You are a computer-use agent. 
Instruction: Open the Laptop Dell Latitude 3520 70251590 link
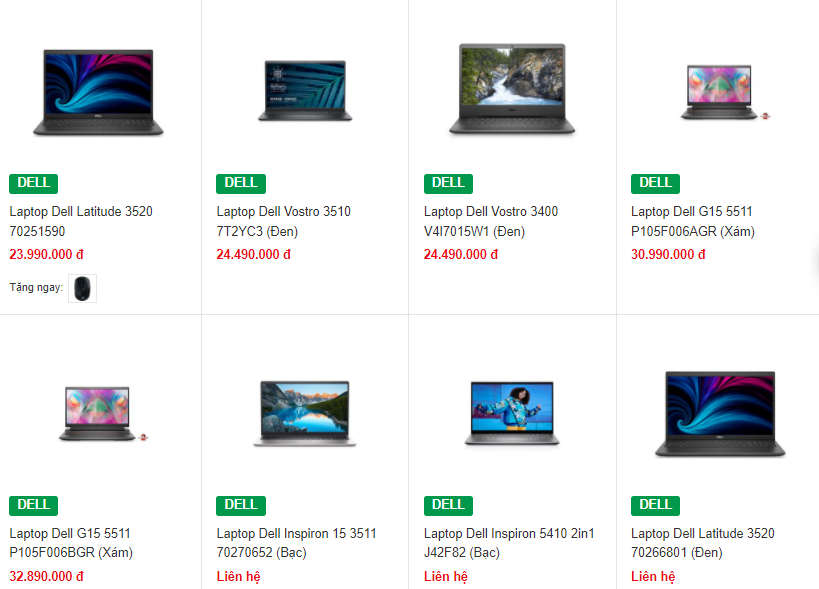coord(81,221)
